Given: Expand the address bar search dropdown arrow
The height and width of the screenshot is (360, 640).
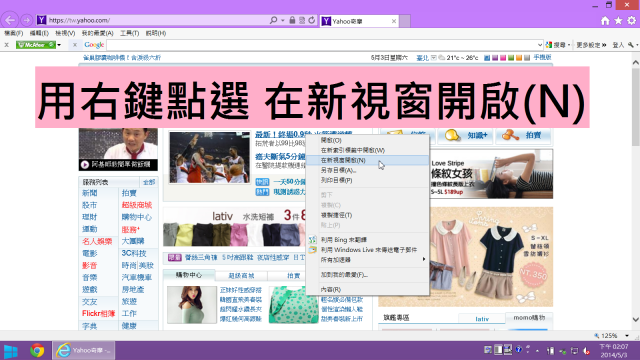Looking at the screenshot, I should pos(282,20).
